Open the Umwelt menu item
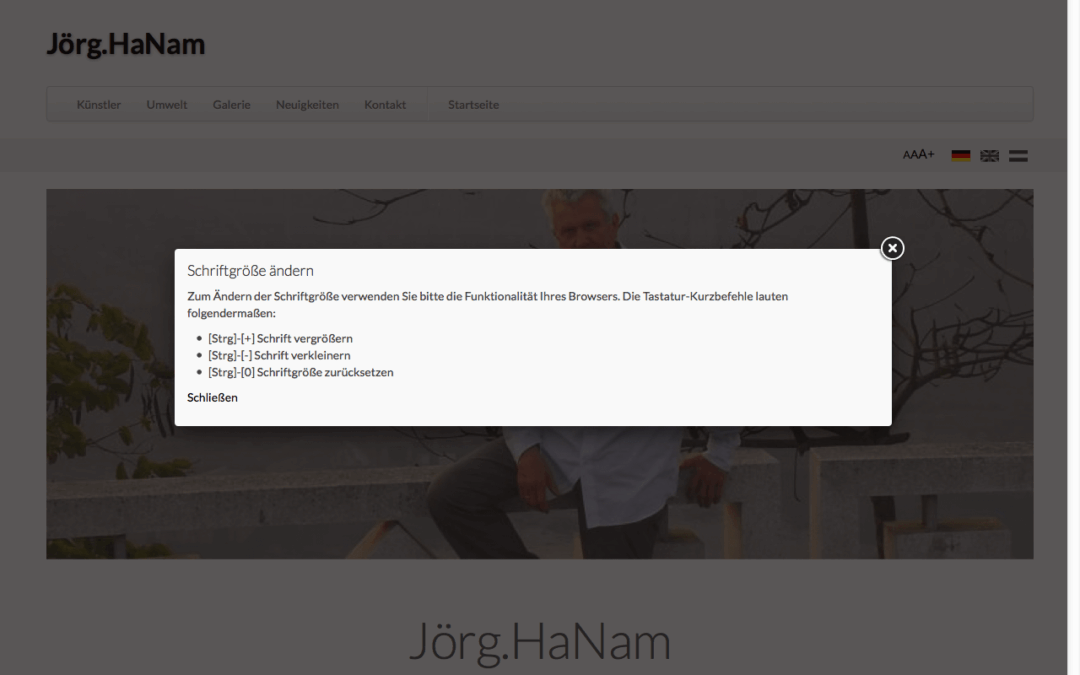Image resolution: width=1080 pixels, height=675 pixels. click(167, 105)
